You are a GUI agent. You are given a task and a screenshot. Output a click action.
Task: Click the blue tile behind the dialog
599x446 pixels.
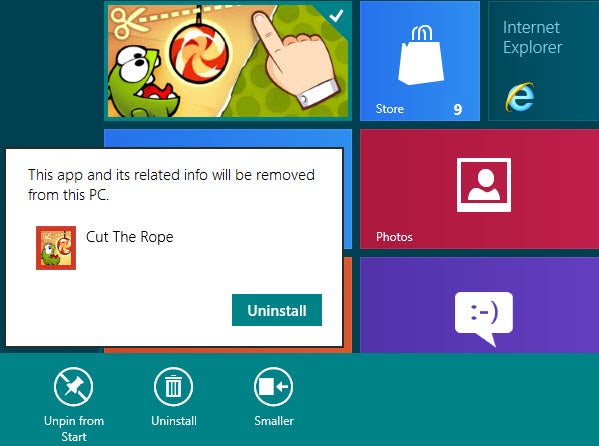[x=228, y=138]
